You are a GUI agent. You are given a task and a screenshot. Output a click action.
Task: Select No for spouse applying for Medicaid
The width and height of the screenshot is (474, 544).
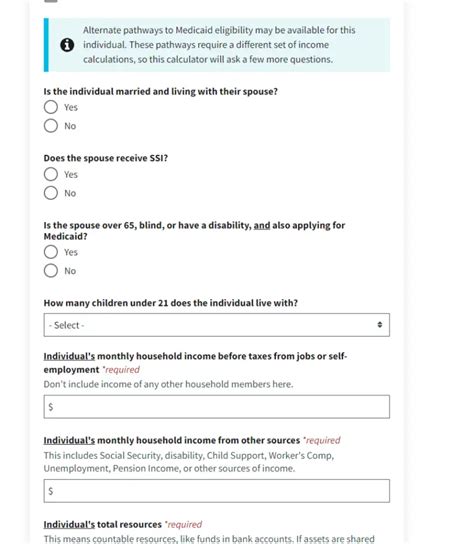[51, 271]
